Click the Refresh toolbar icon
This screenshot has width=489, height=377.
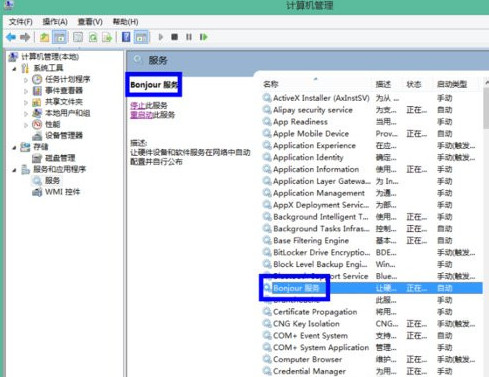click(x=93, y=37)
